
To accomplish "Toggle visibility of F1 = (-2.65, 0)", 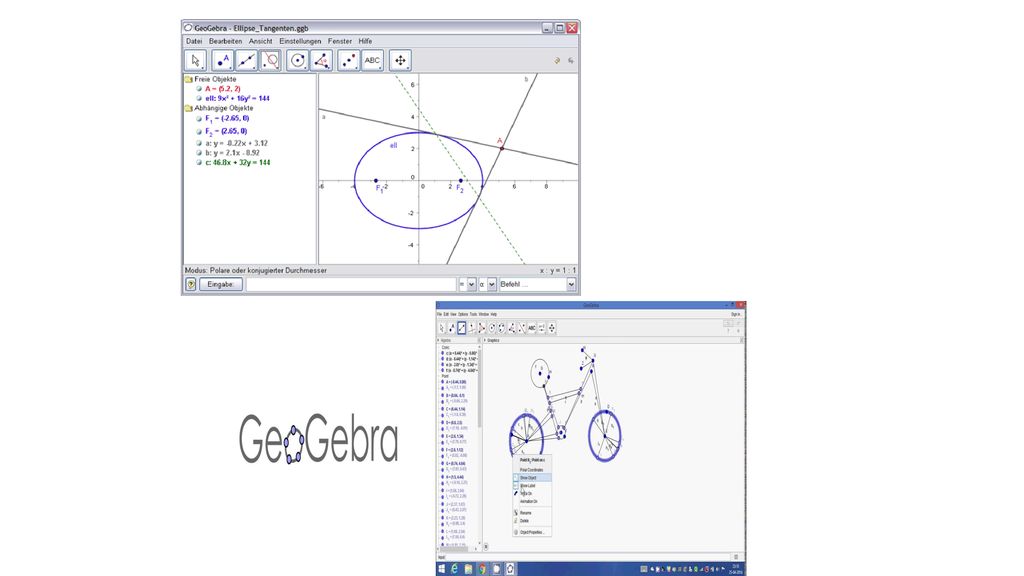I will pyautogui.click(x=199, y=119).
